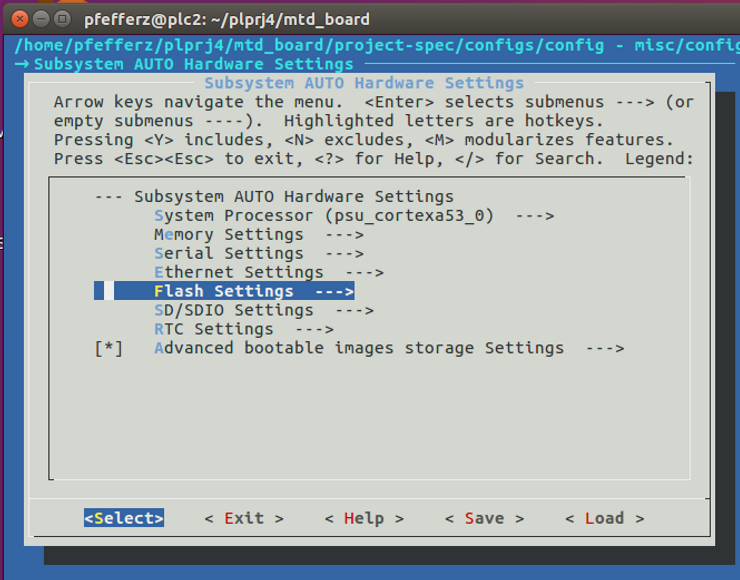Screen dimensions: 740x580
Task: Click the dialog title Subsystem AUTO Hardware Settings
Action: pyautogui.click(x=364, y=83)
